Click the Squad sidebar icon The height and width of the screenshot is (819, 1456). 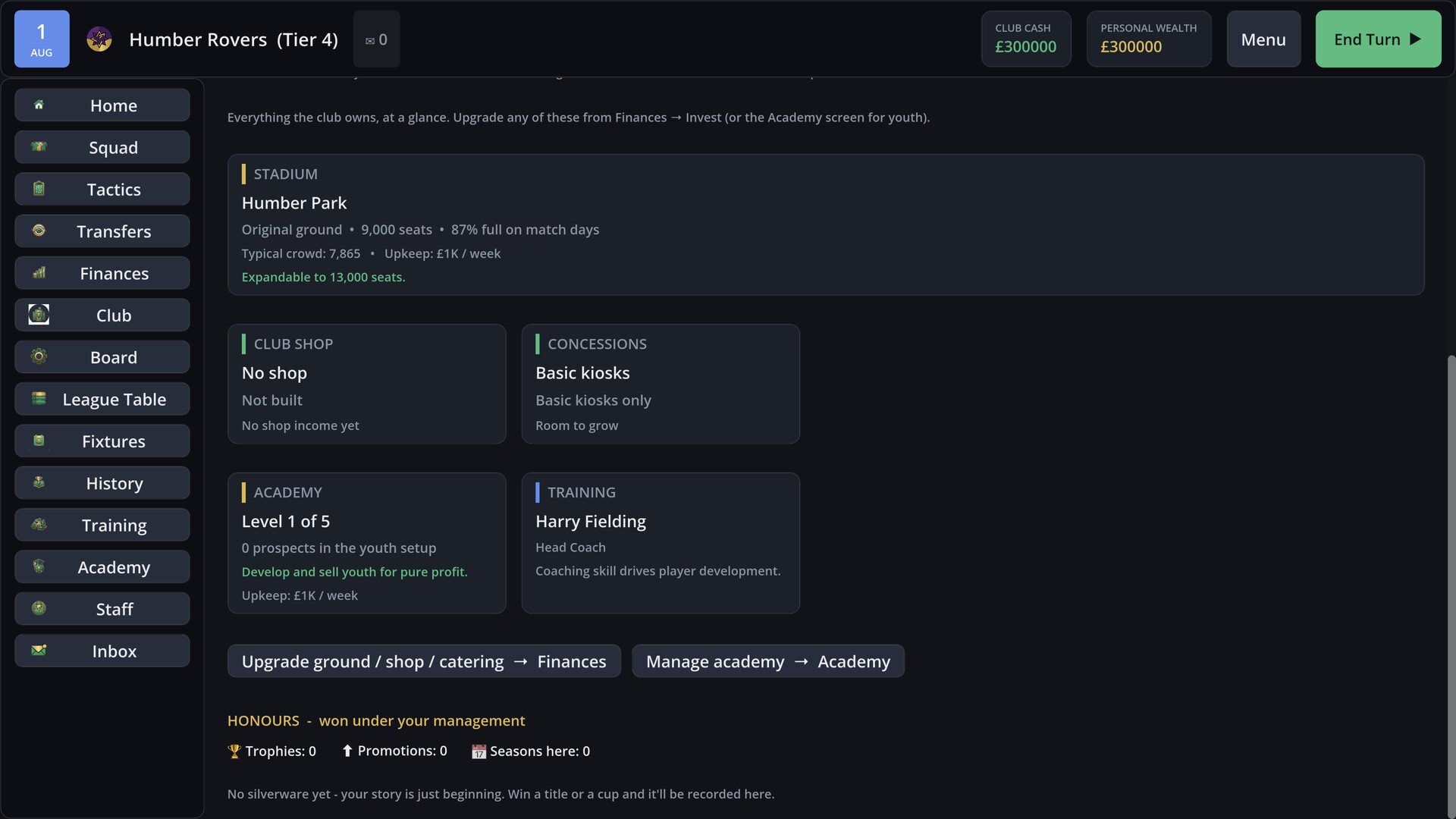pyautogui.click(x=39, y=147)
